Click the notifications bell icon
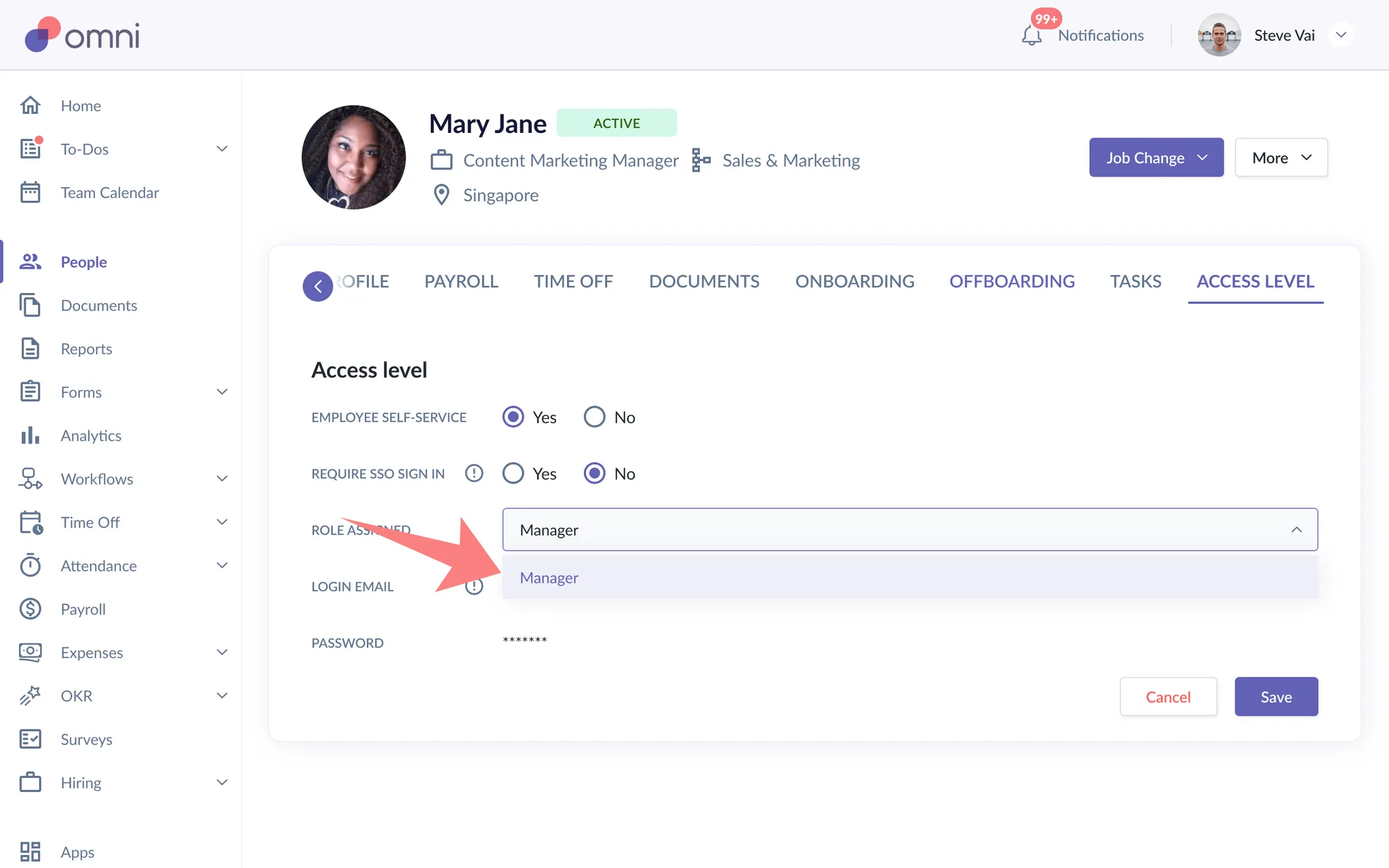Screen dimensions: 1389x868 [1031, 36]
